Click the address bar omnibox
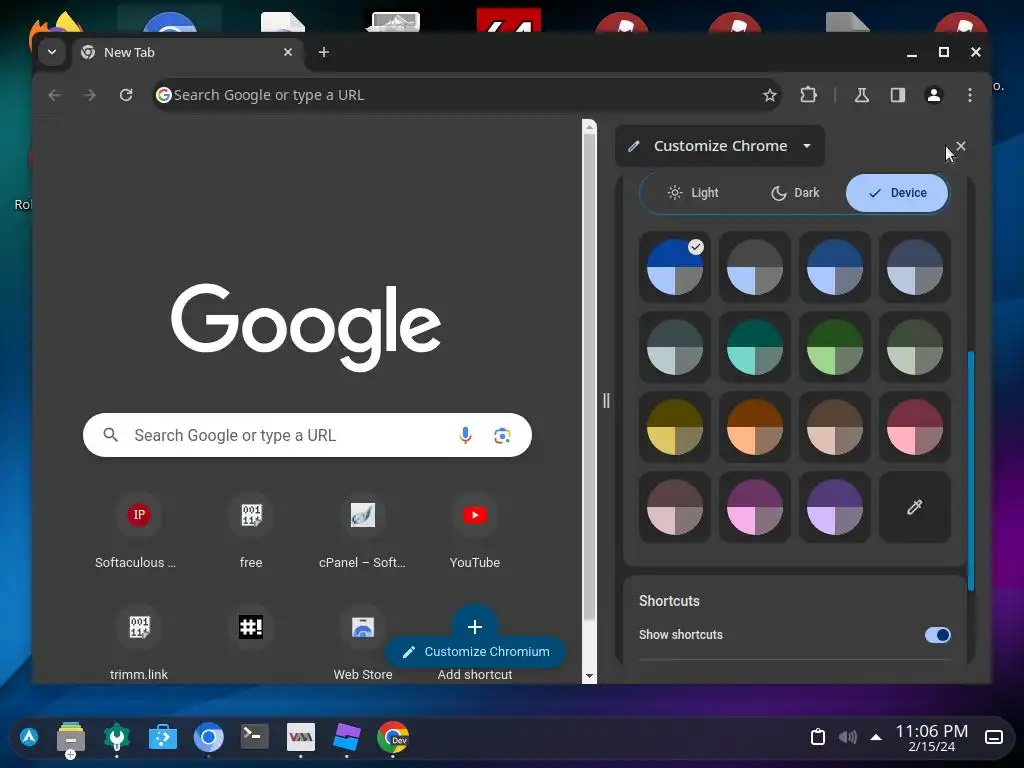Viewport: 1024px width, 768px height. pos(466,95)
